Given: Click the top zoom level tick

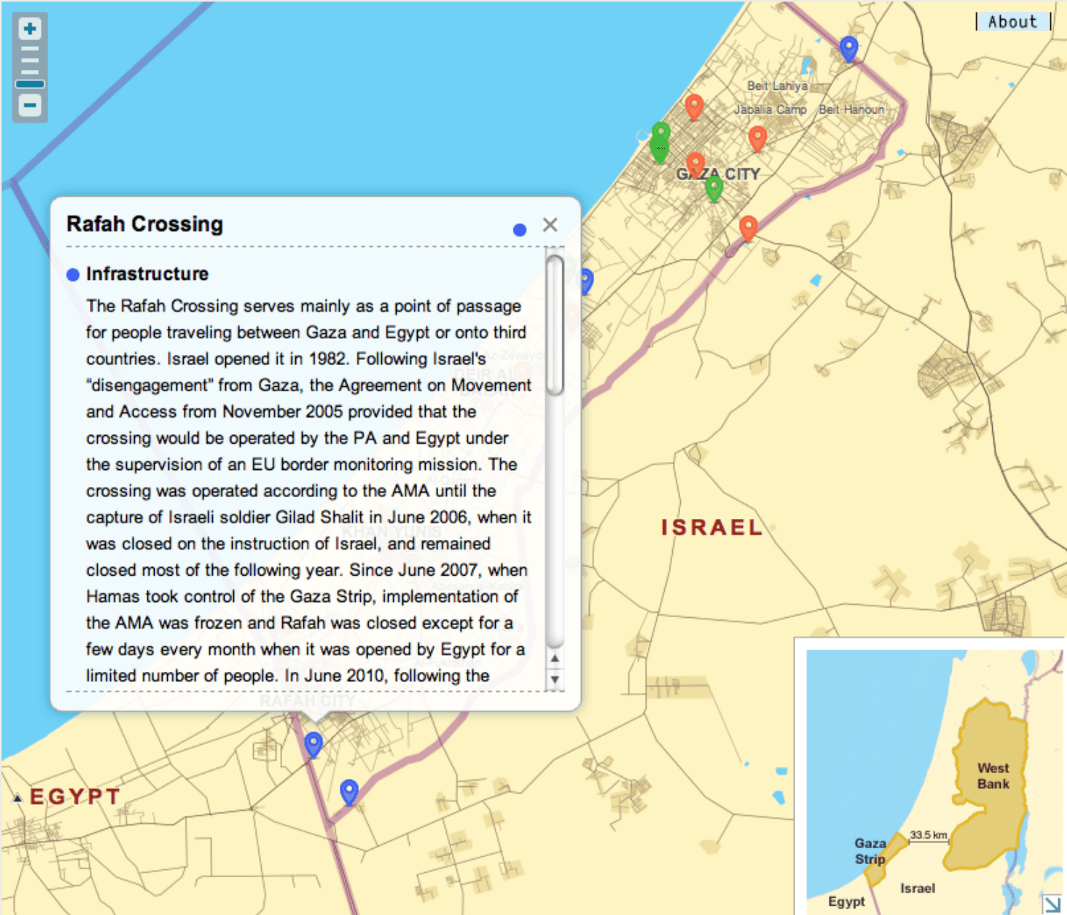Looking at the screenshot, I should click(30, 49).
